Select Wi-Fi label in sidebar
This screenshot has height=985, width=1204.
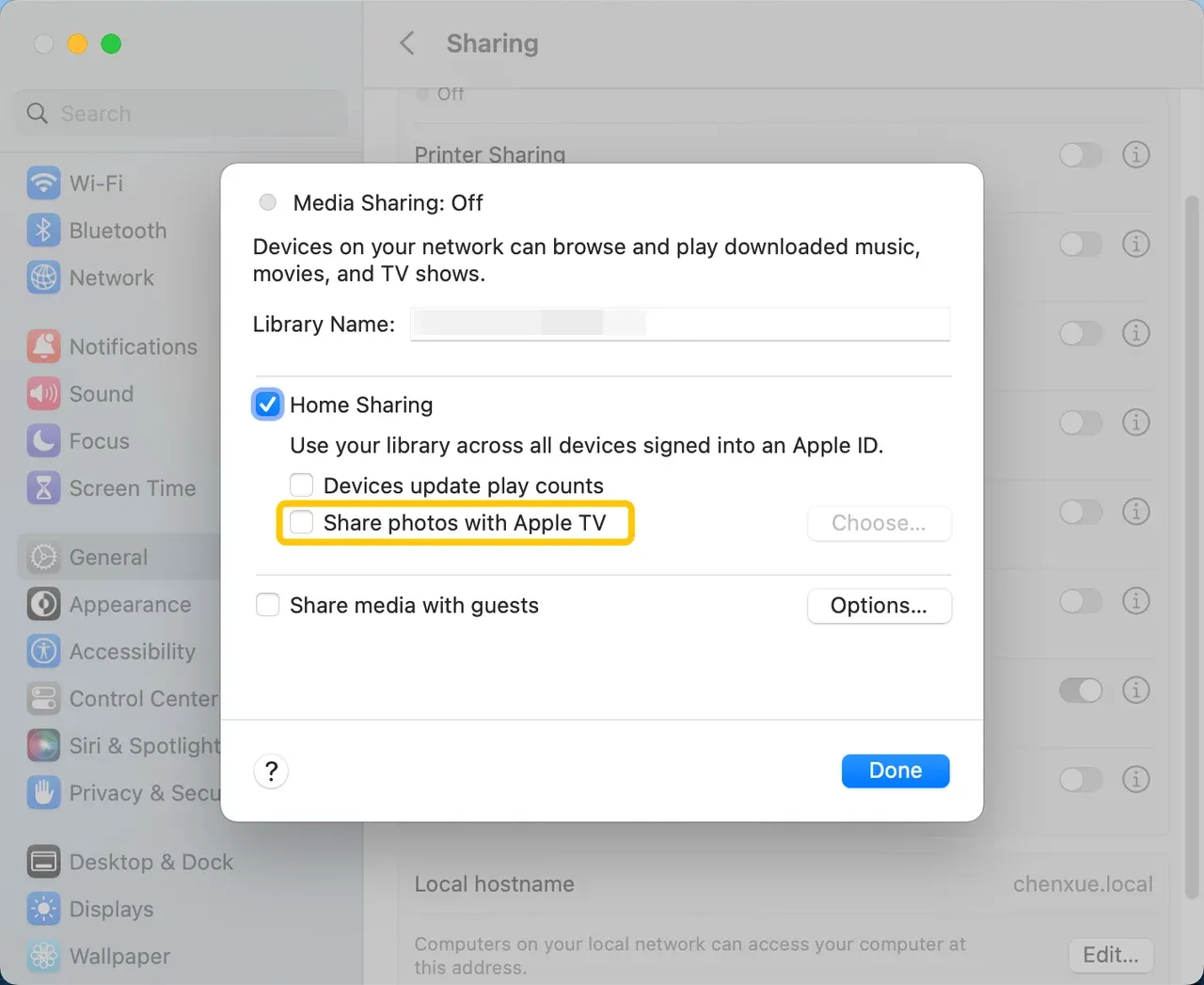(x=96, y=183)
